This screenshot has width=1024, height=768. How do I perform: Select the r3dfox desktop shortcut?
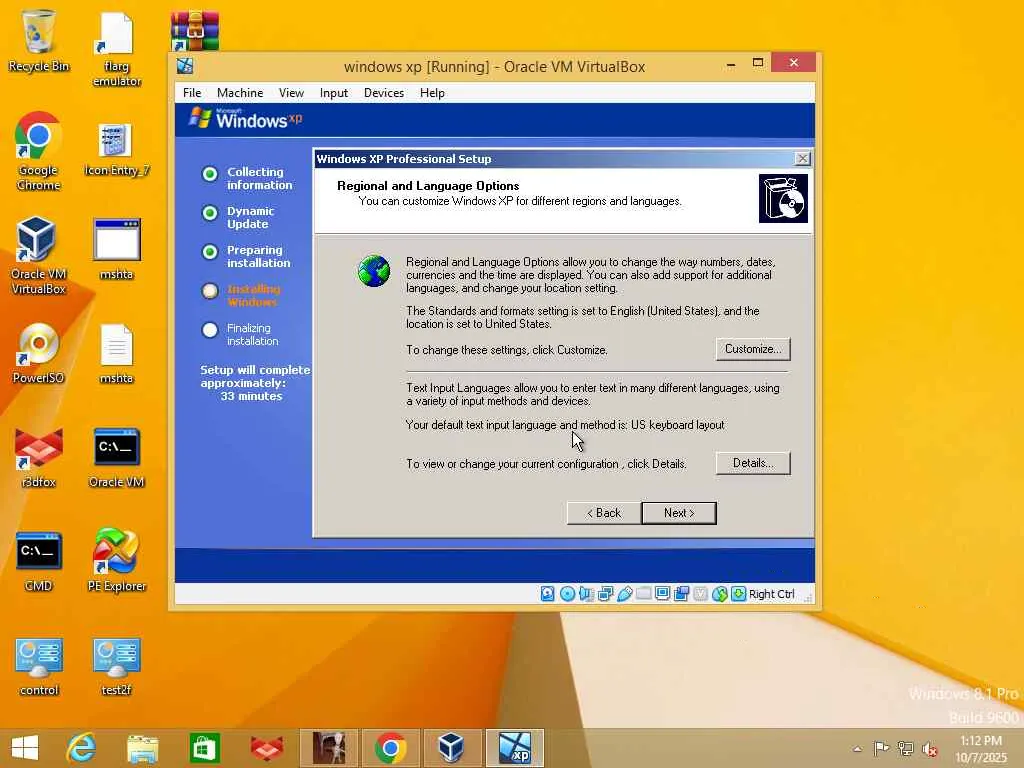[x=39, y=457]
